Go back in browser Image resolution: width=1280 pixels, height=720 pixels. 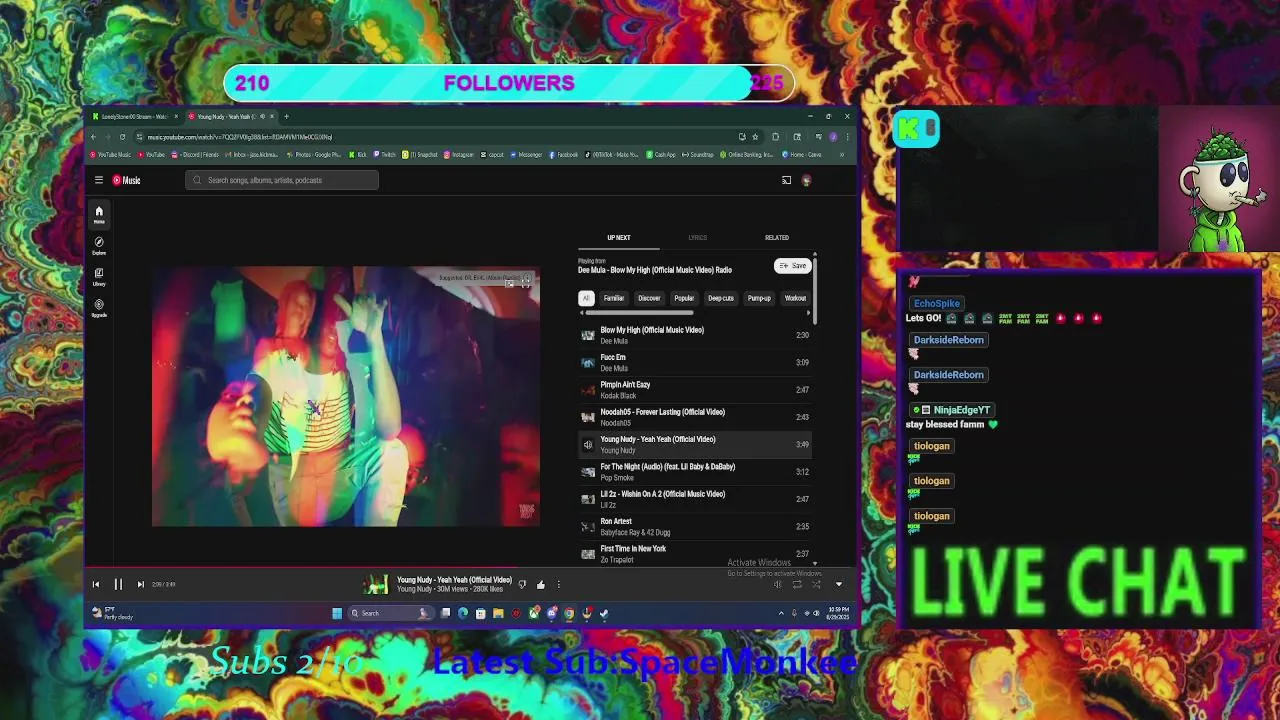(94, 136)
